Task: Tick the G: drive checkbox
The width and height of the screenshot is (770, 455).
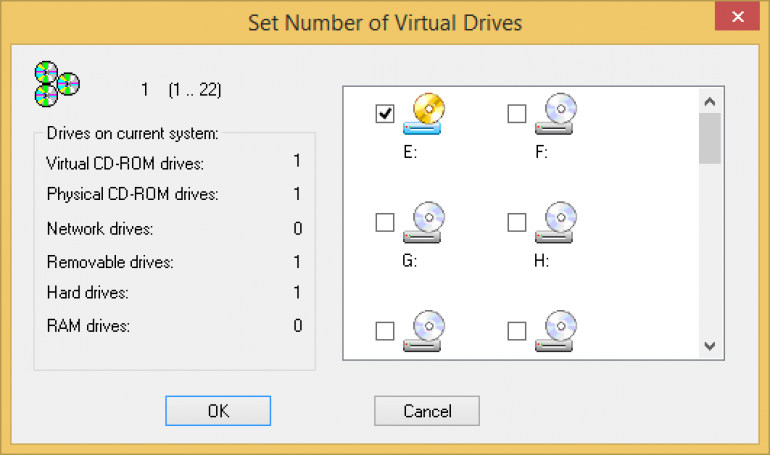Action: click(x=385, y=222)
